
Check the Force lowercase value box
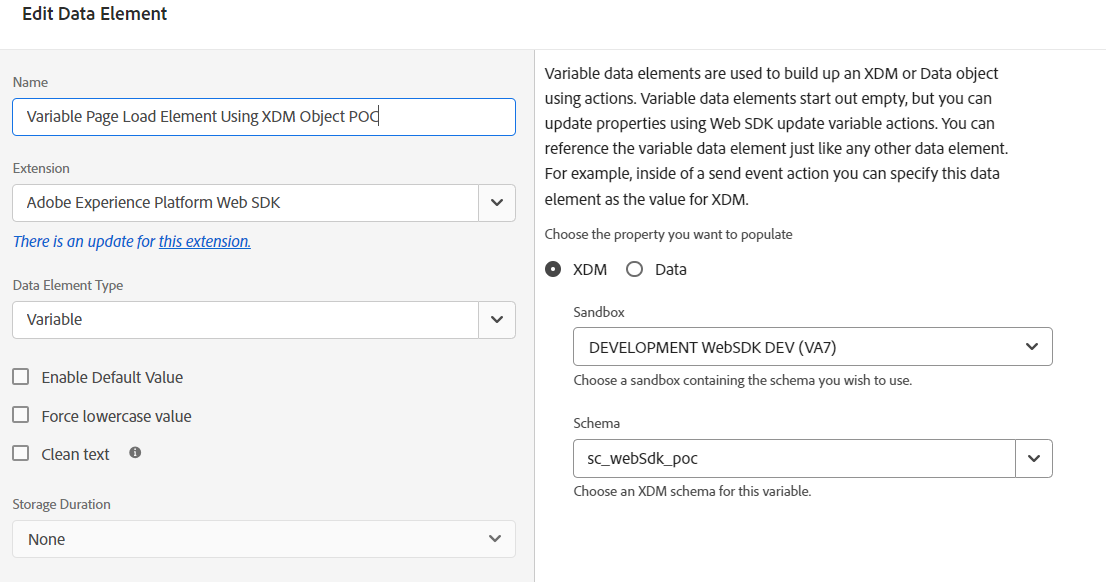click(x=21, y=416)
